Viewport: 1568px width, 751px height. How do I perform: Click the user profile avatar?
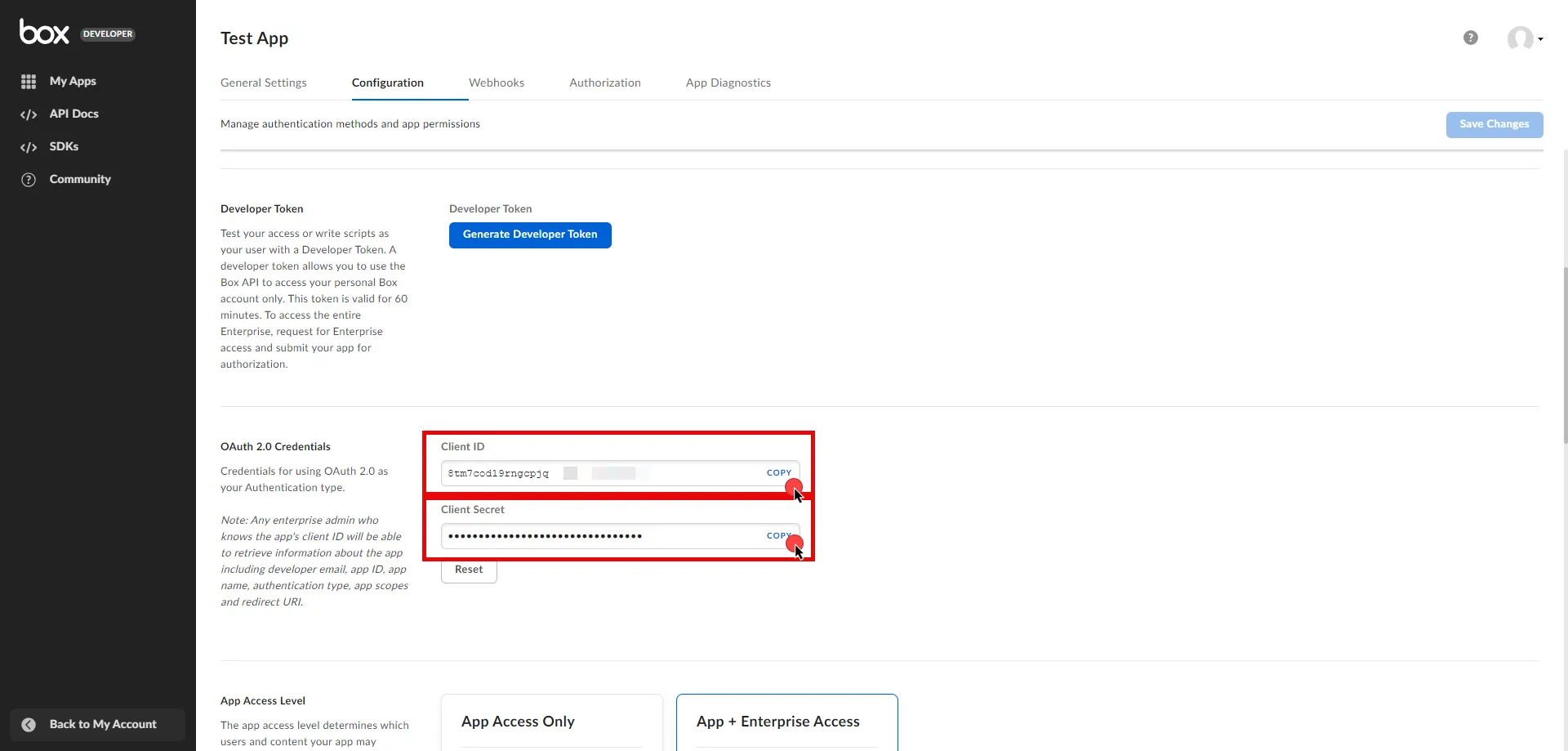click(x=1521, y=38)
